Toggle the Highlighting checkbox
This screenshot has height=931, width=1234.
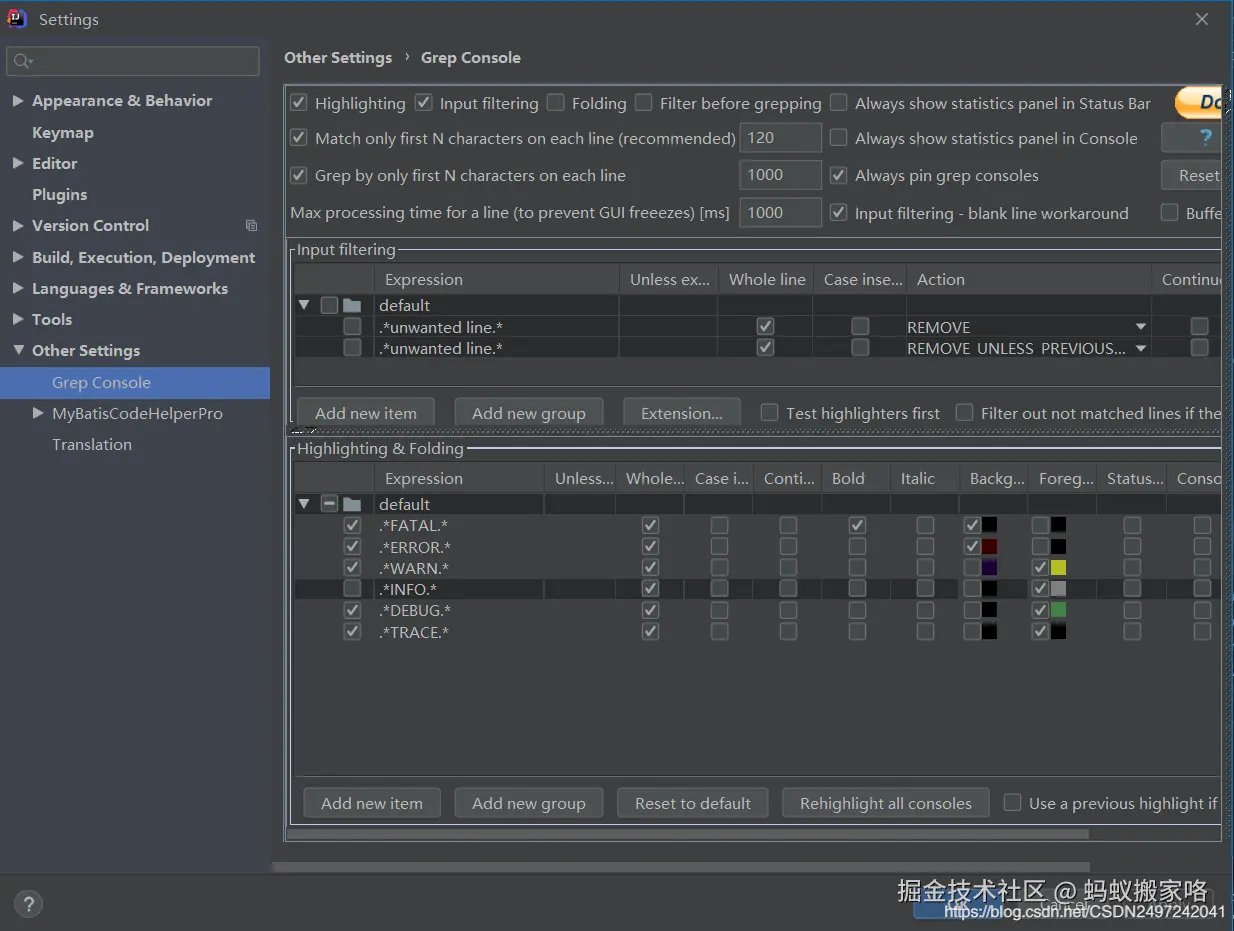pos(299,103)
